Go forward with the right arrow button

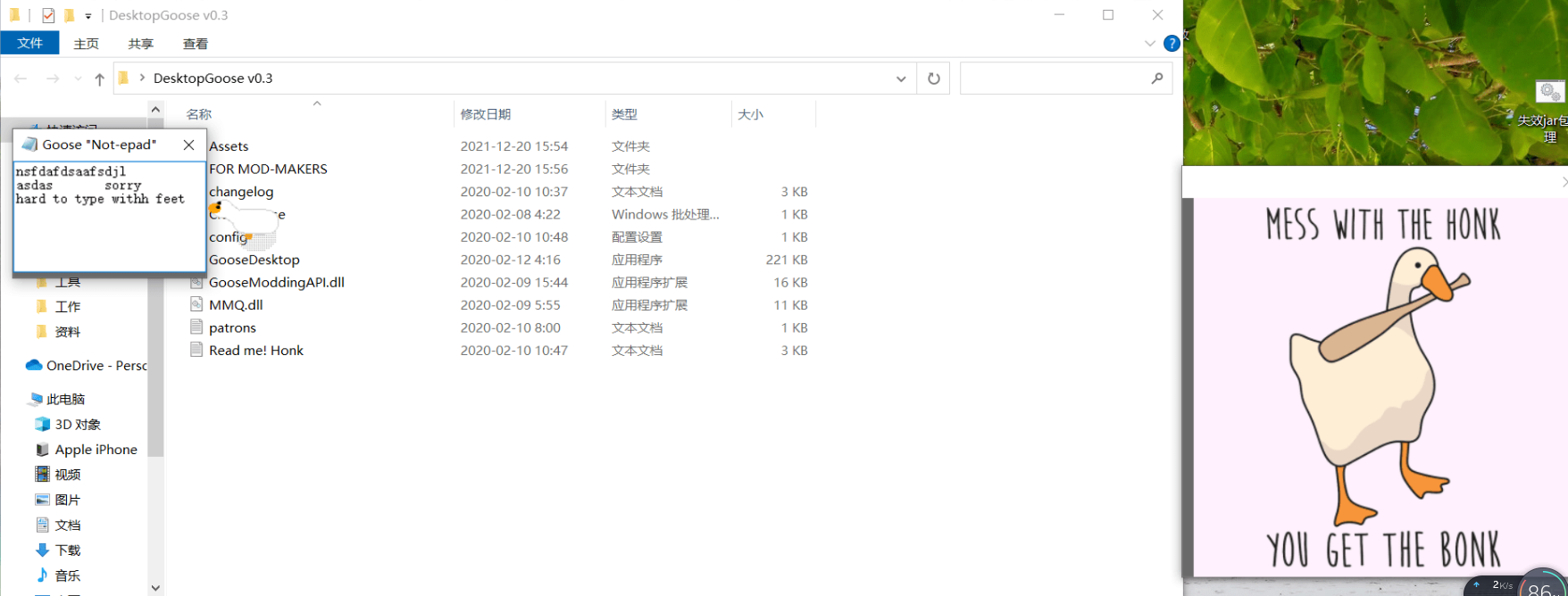click(53, 79)
